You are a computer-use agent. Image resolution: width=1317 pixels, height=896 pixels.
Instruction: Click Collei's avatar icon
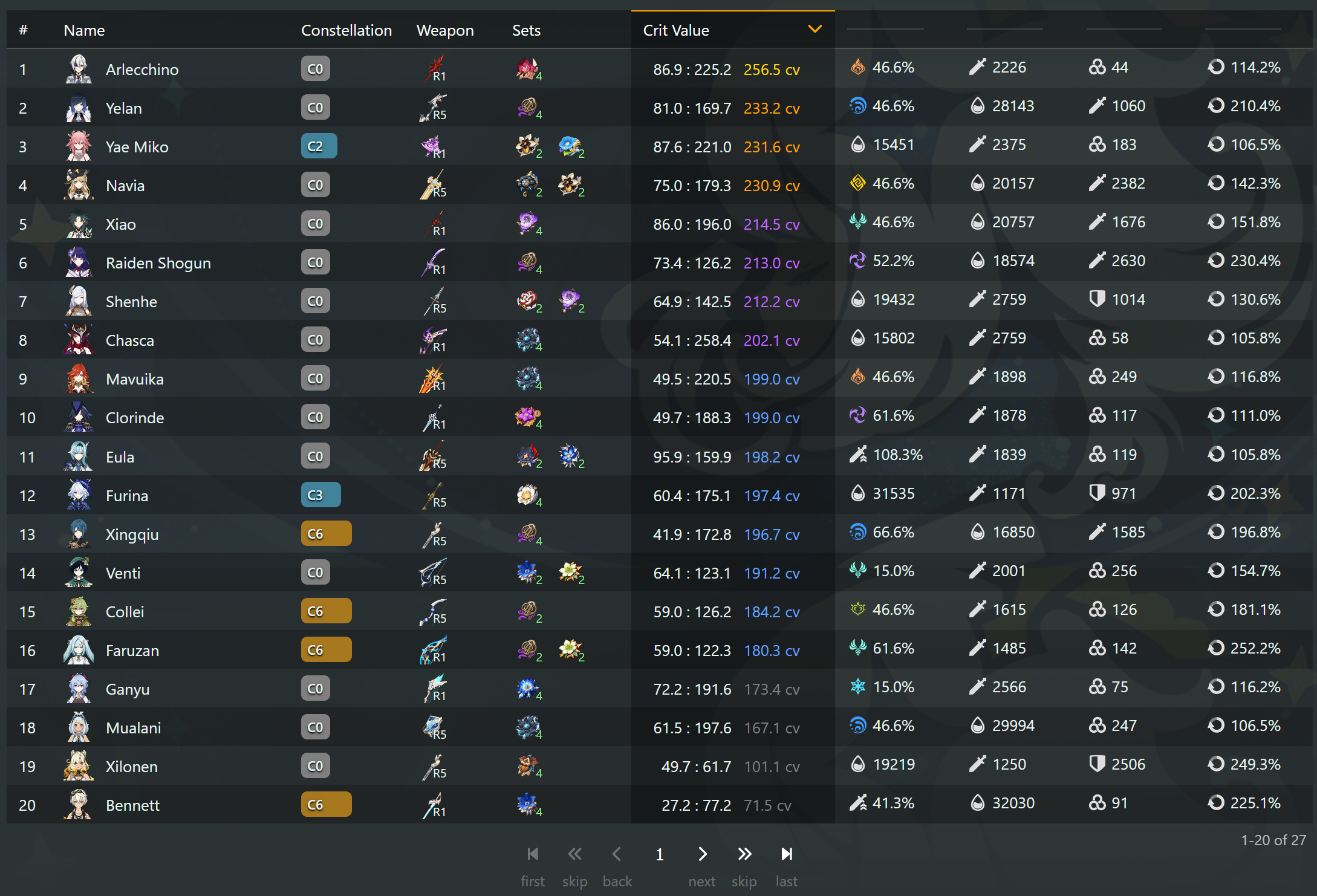pyautogui.click(x=79, y=611)
